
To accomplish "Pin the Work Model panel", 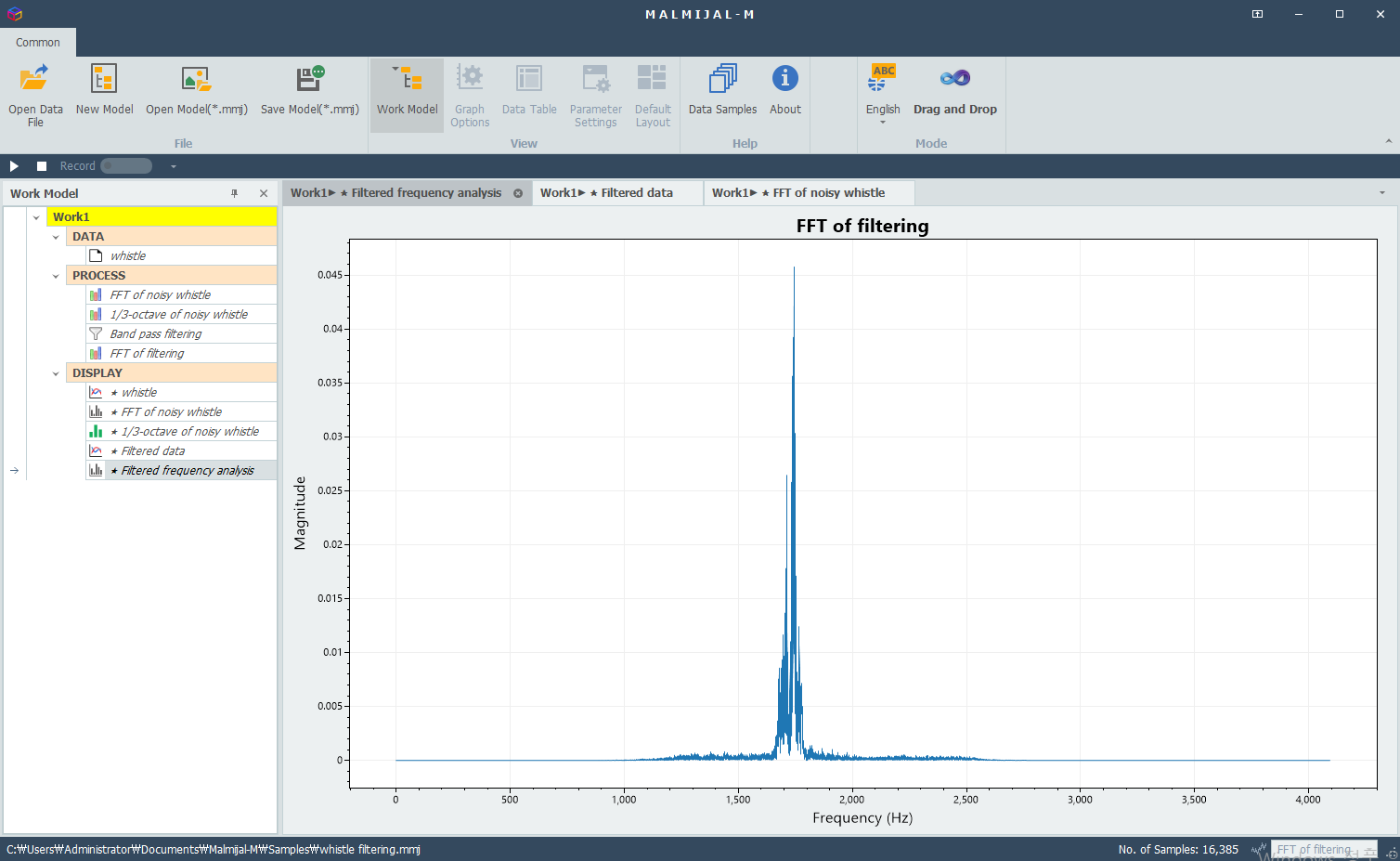I will pos(234,193).
